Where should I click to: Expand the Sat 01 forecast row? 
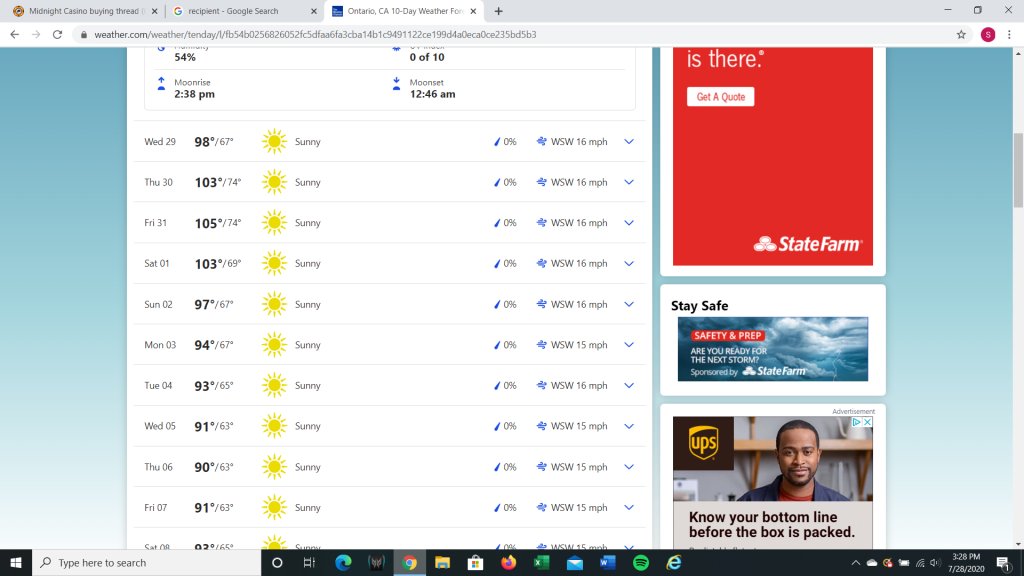[x=628, y=264]
